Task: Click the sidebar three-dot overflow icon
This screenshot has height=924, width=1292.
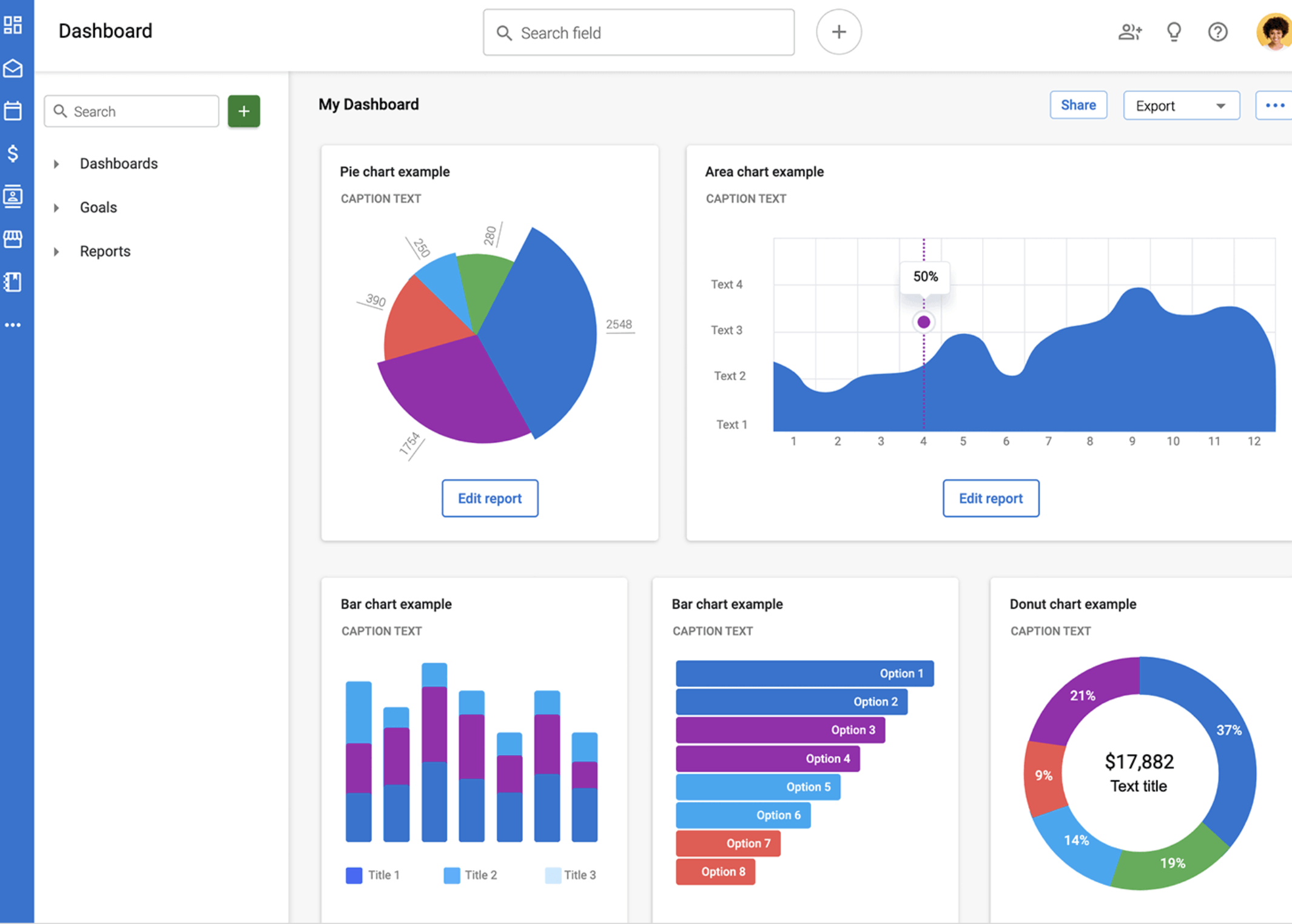Action: click(x=13, y=324)
